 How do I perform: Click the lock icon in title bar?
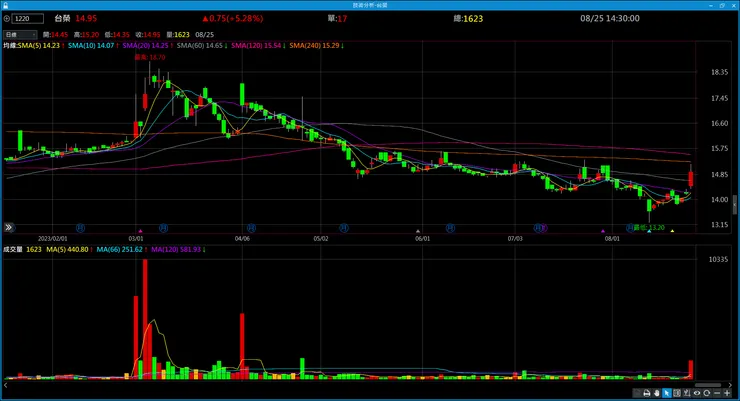[5, 5]
